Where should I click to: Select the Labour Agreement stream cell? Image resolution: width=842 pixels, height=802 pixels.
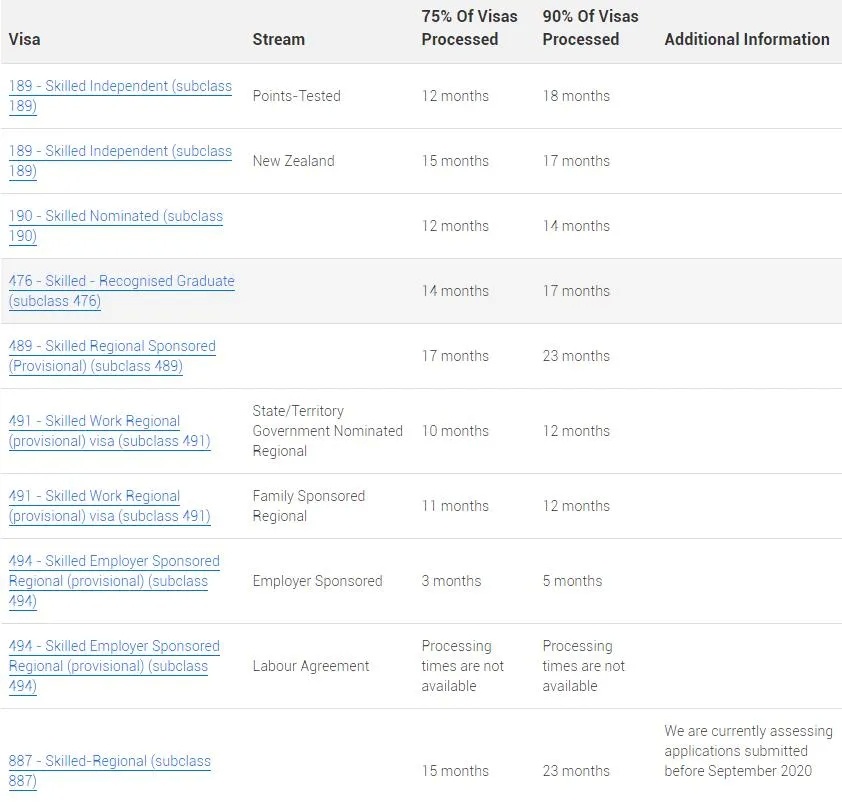[x=311, y=666]
